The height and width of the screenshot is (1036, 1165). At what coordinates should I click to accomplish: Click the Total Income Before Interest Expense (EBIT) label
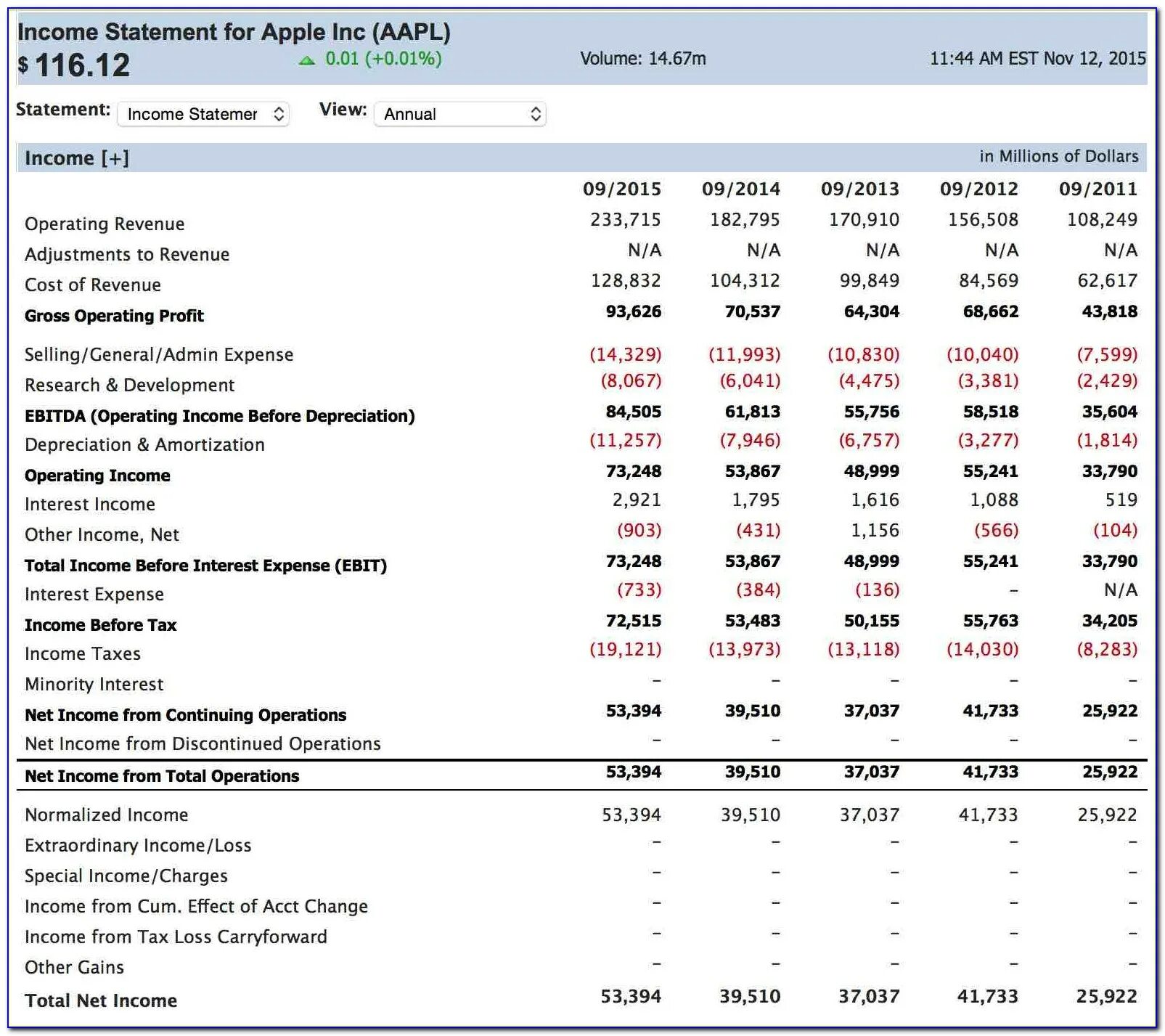coord(205,566)
